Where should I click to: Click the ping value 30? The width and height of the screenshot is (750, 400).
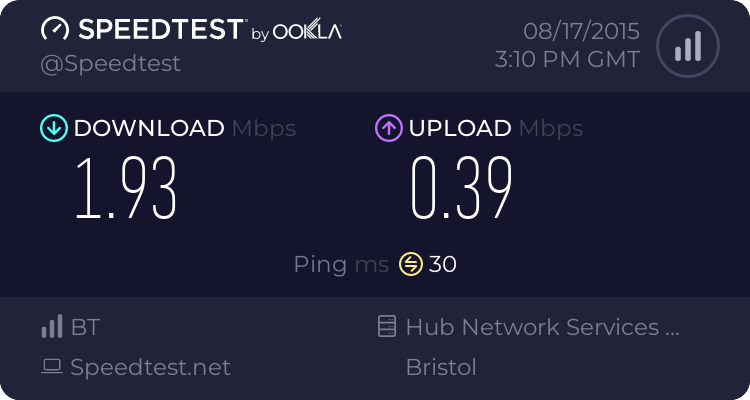(x=443, y=264)
